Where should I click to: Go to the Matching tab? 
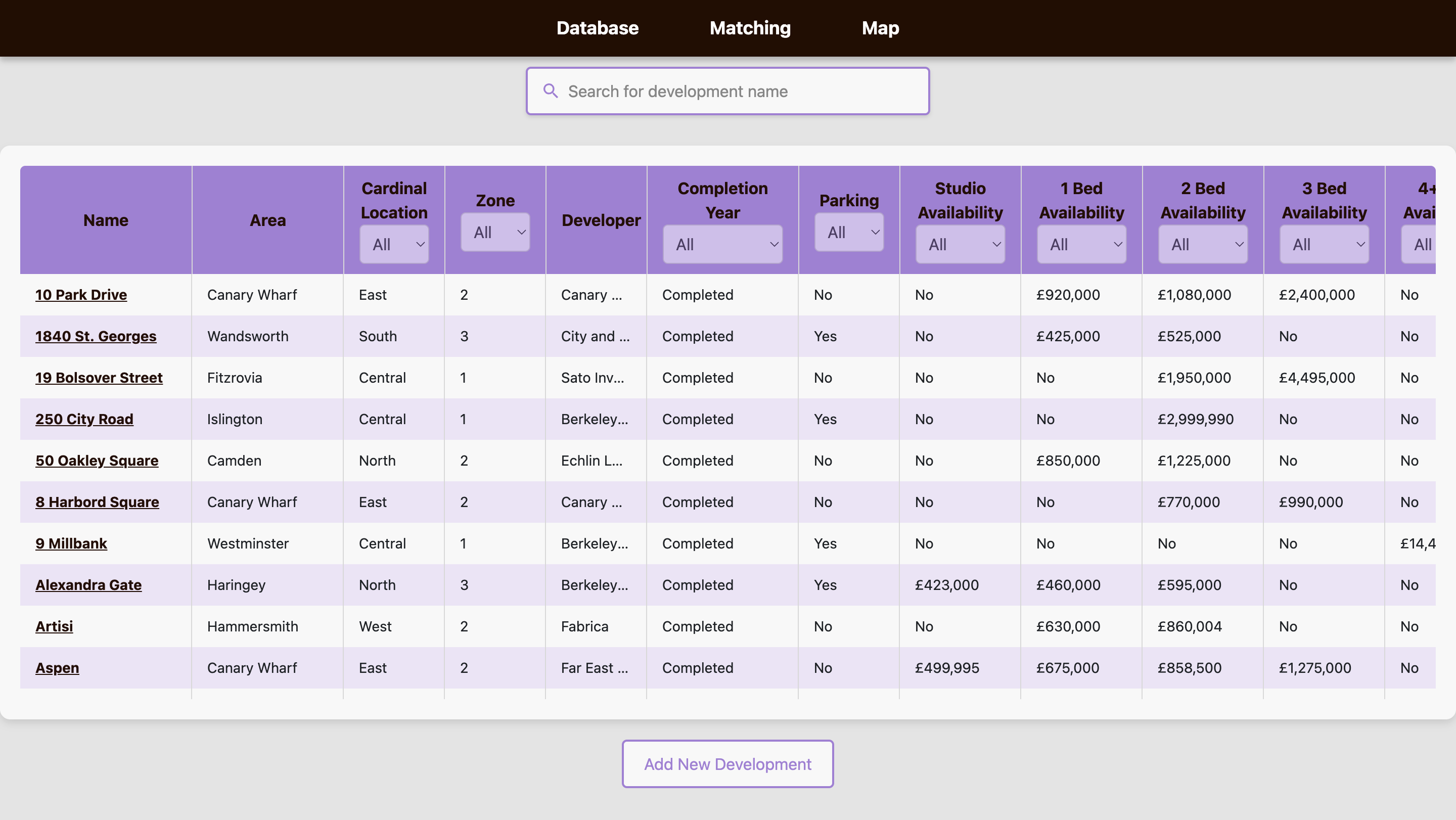pyautogui.click(x=750, y=28)
